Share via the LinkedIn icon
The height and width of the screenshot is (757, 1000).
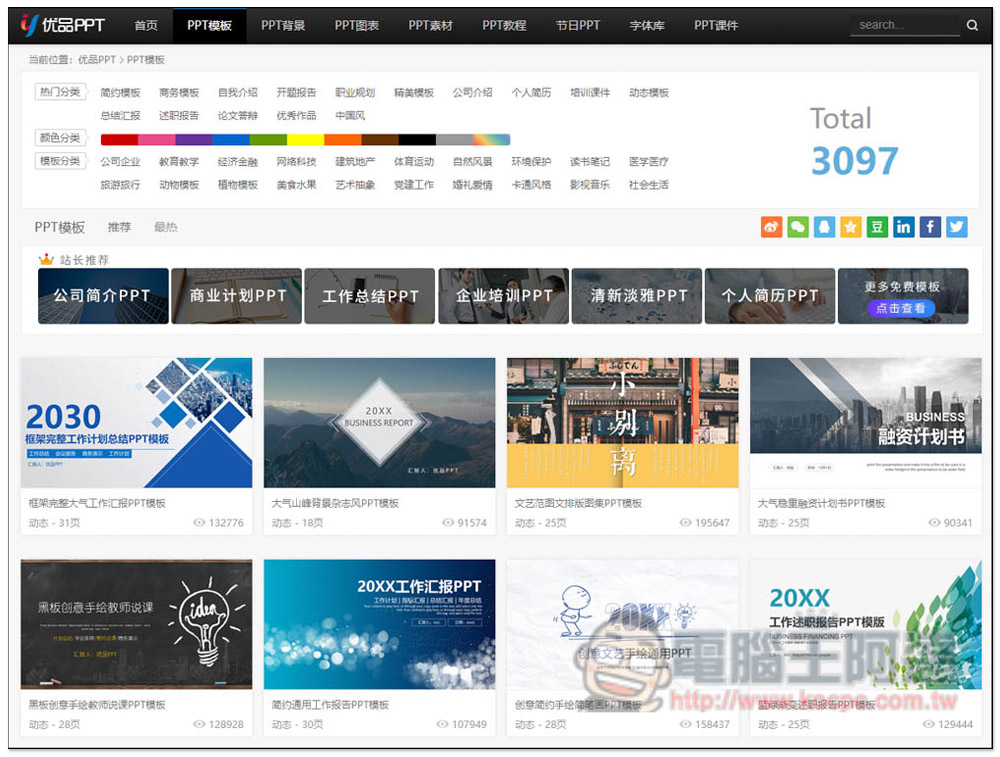pos(904,227)
